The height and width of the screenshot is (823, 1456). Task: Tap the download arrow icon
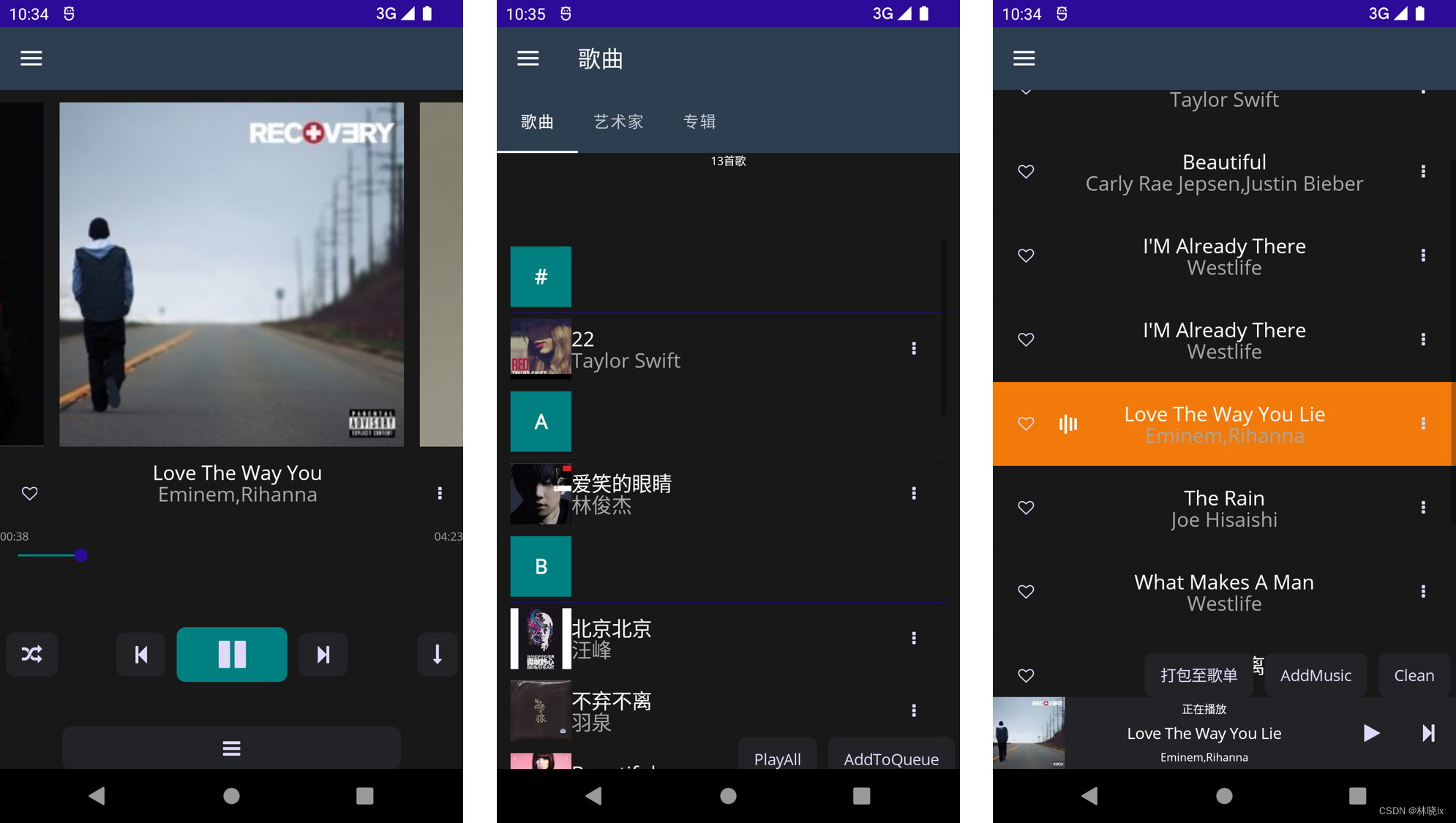pos(437,654)
